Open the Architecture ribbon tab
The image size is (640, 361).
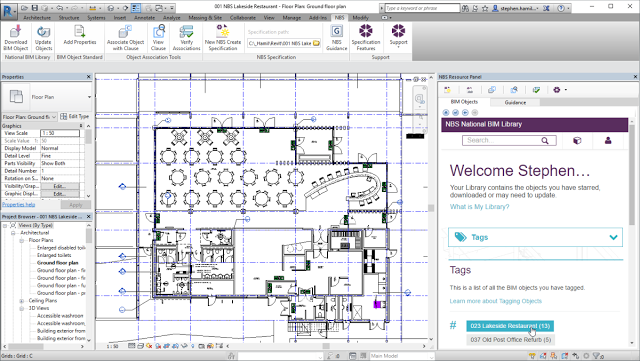click(37, 18)
